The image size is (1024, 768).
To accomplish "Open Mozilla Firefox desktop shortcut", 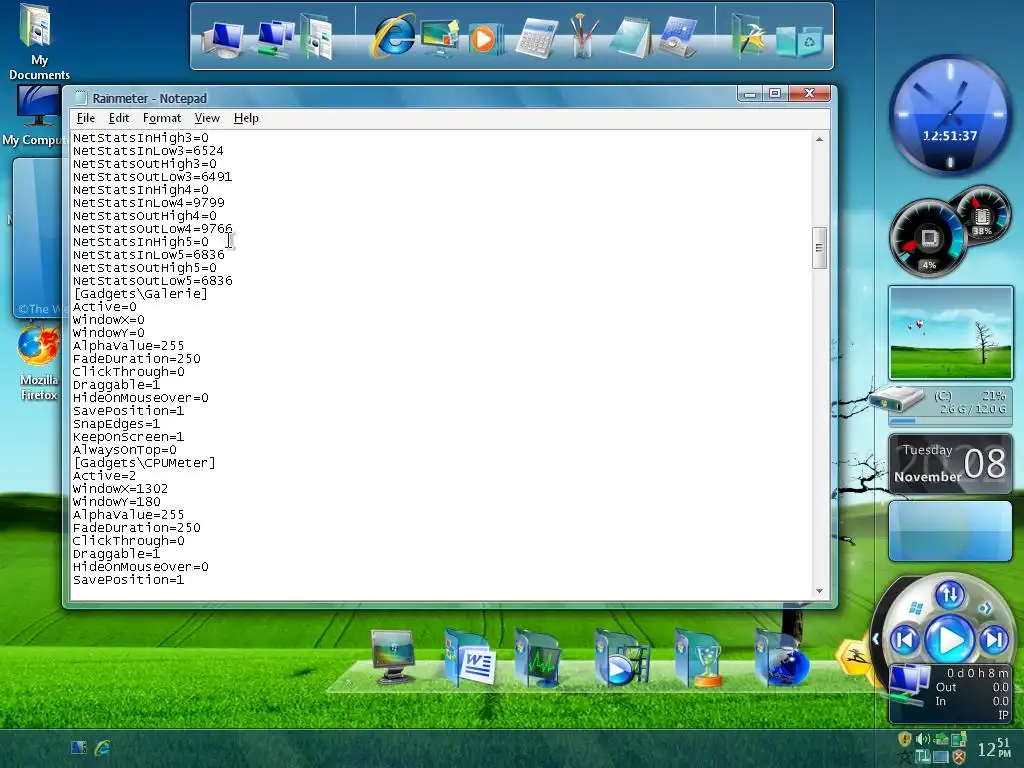I will pos(39,362).
